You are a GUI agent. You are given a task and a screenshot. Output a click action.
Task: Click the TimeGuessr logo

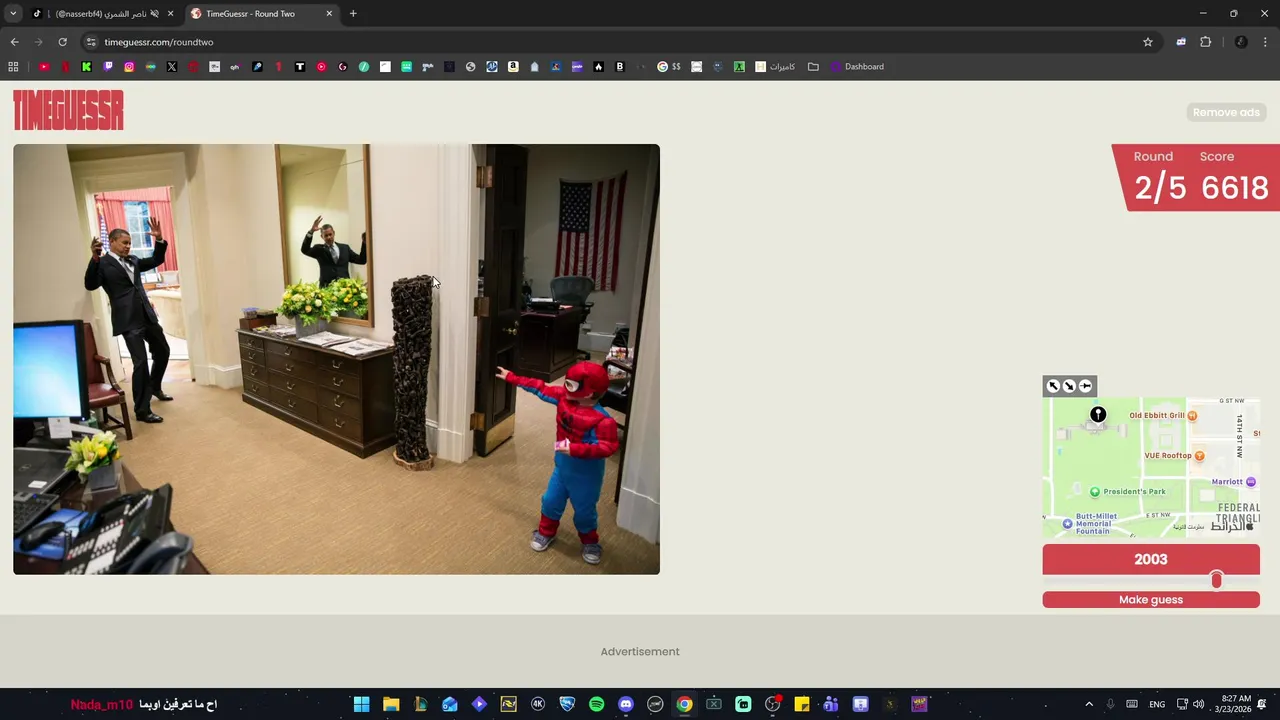coord(68,110)
